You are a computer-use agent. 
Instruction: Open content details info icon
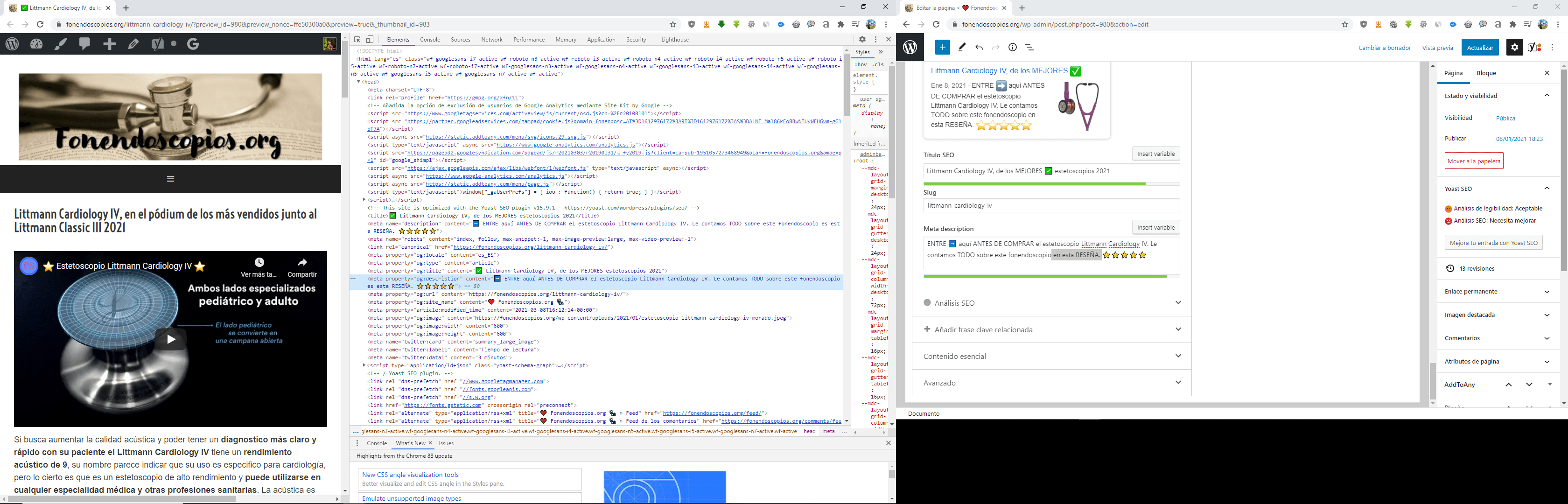point(1012,48)
